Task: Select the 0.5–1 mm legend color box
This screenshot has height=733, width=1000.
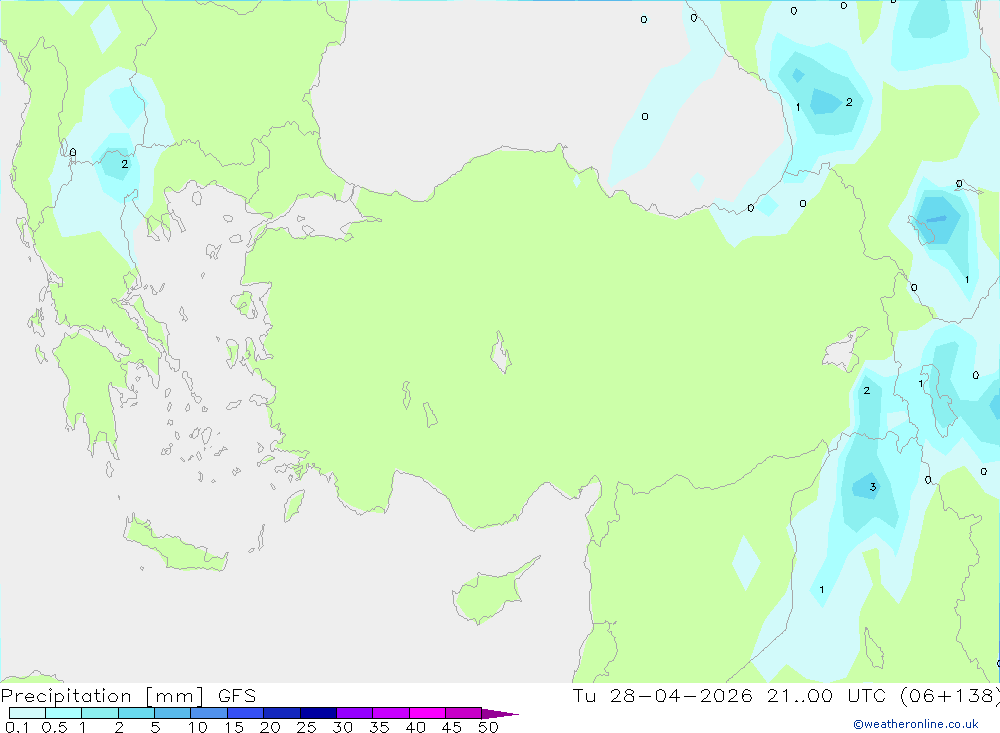Action: [x=63, y=713]
